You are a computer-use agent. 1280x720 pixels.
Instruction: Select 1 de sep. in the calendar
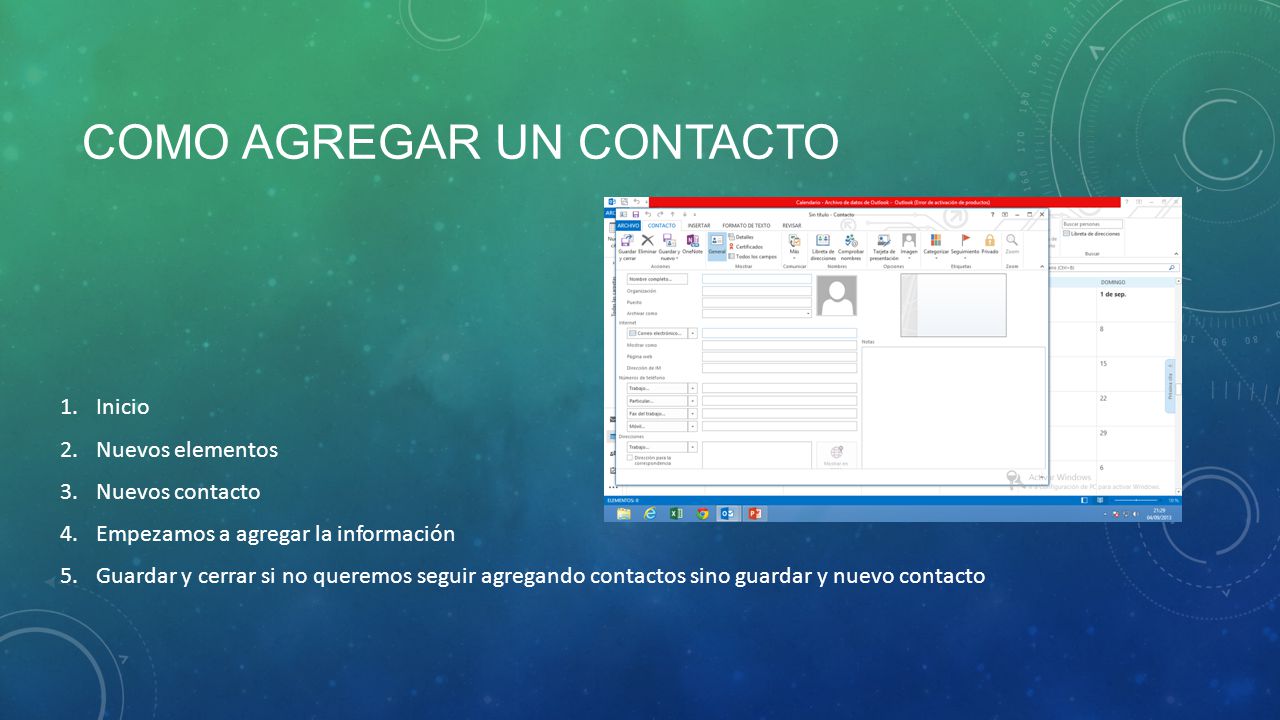(1113, 294)
